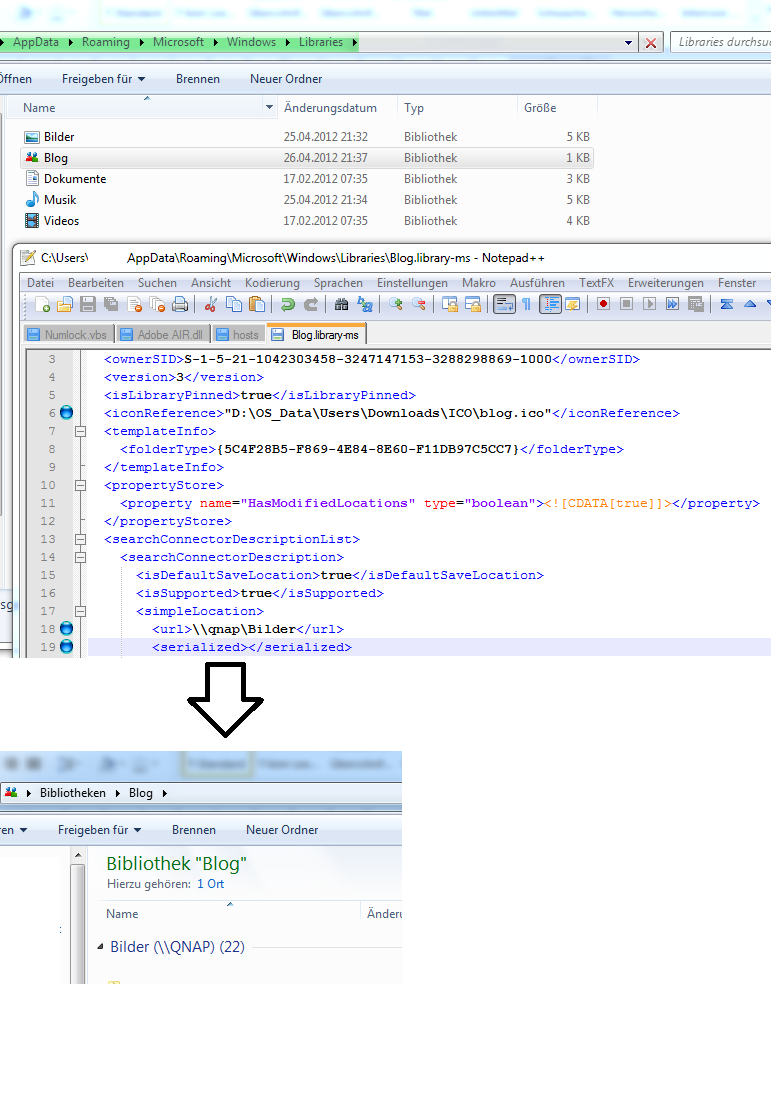Collapse the searchConnectorDescription fold on line 14

point(80,558)
